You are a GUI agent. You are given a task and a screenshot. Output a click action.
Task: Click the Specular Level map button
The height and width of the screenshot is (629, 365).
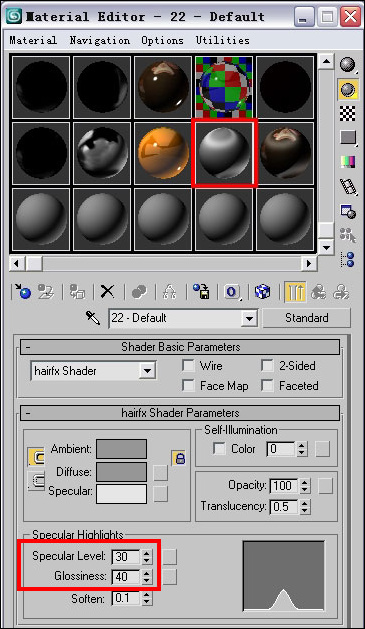[x=169, y=557]
